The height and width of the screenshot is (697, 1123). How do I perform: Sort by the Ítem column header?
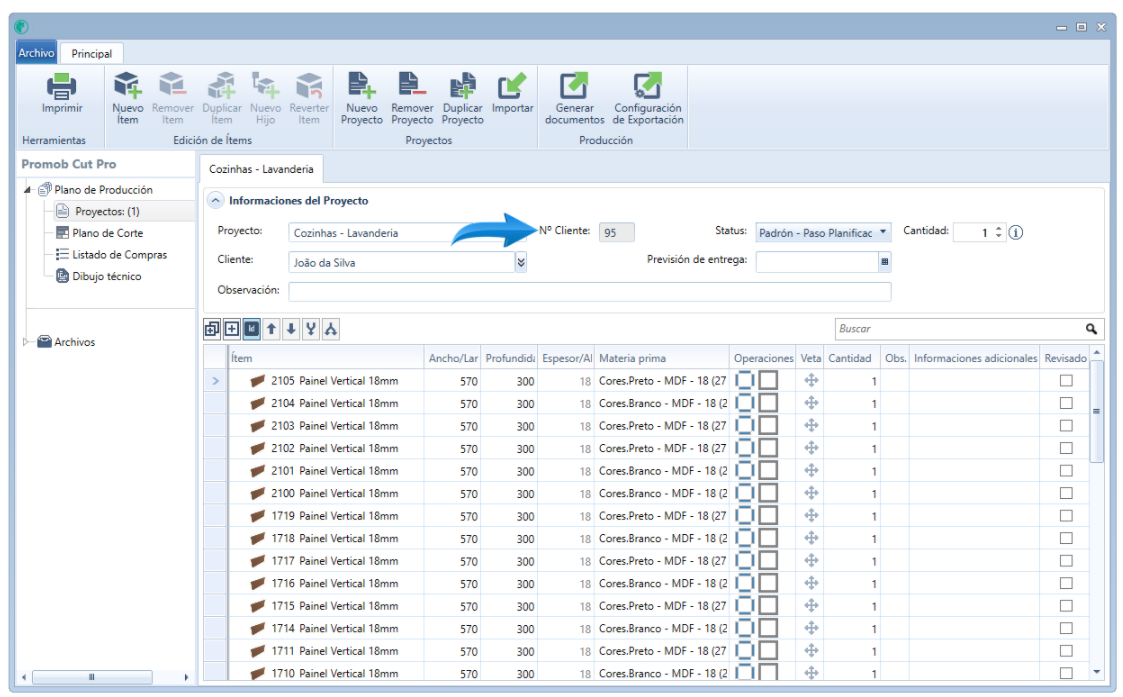point(326,357)
